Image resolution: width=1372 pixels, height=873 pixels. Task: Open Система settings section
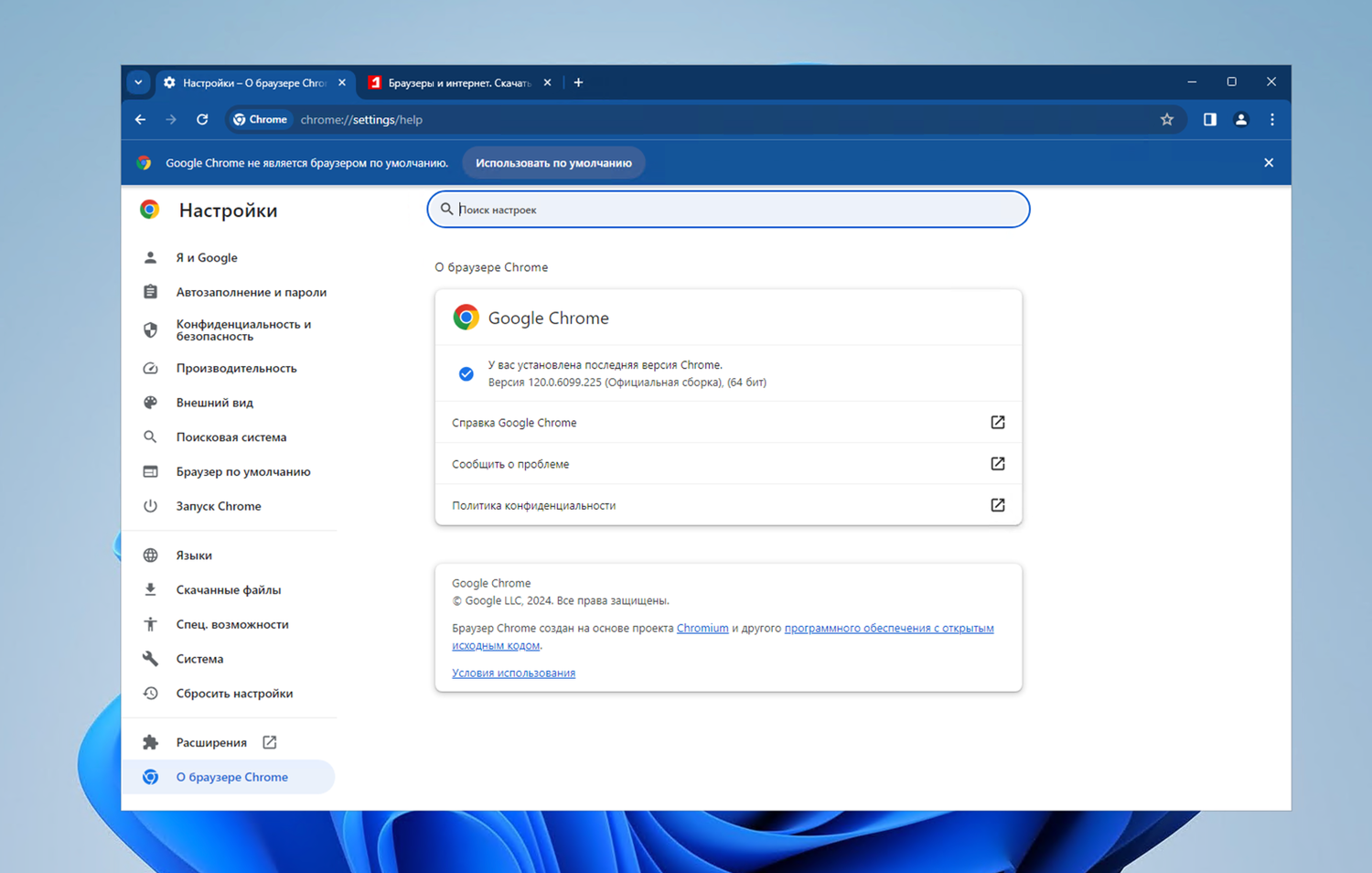[229, 659]
